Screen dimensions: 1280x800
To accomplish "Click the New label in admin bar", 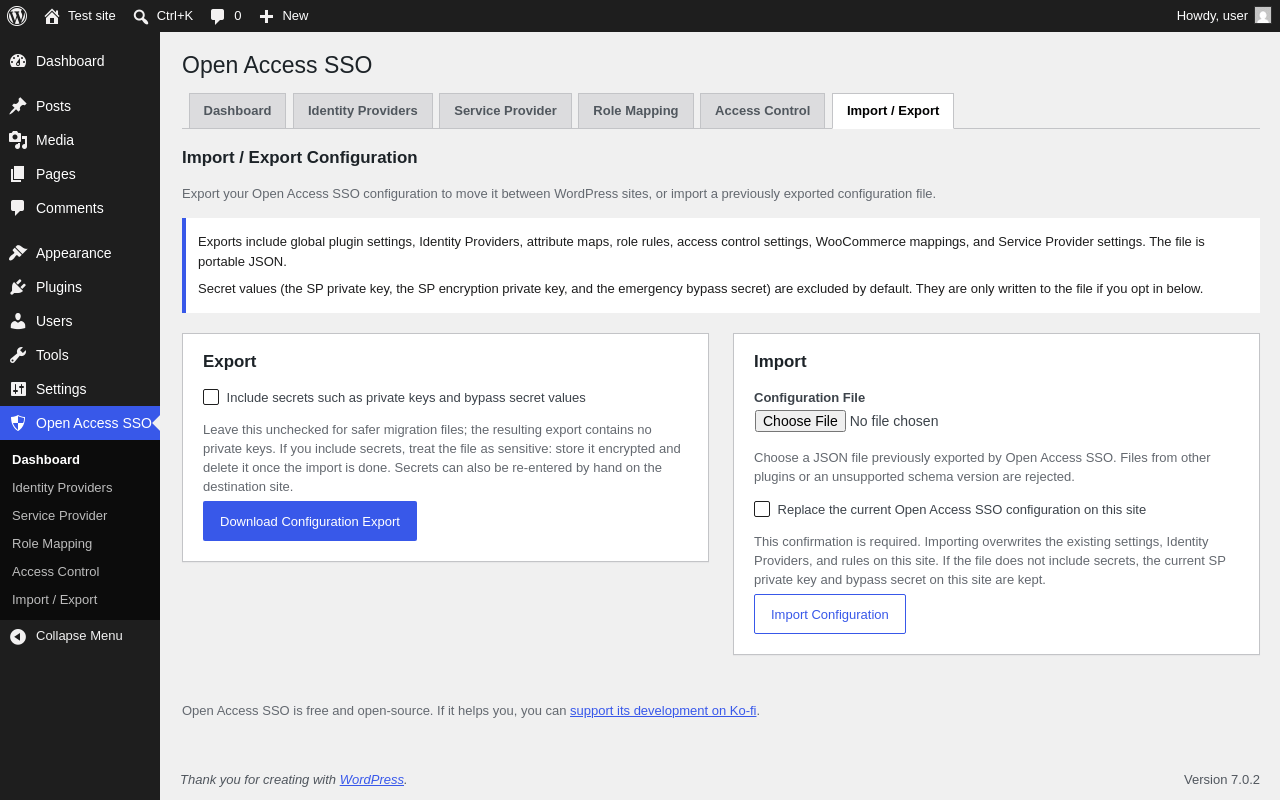I will click(x=295, y=16).
